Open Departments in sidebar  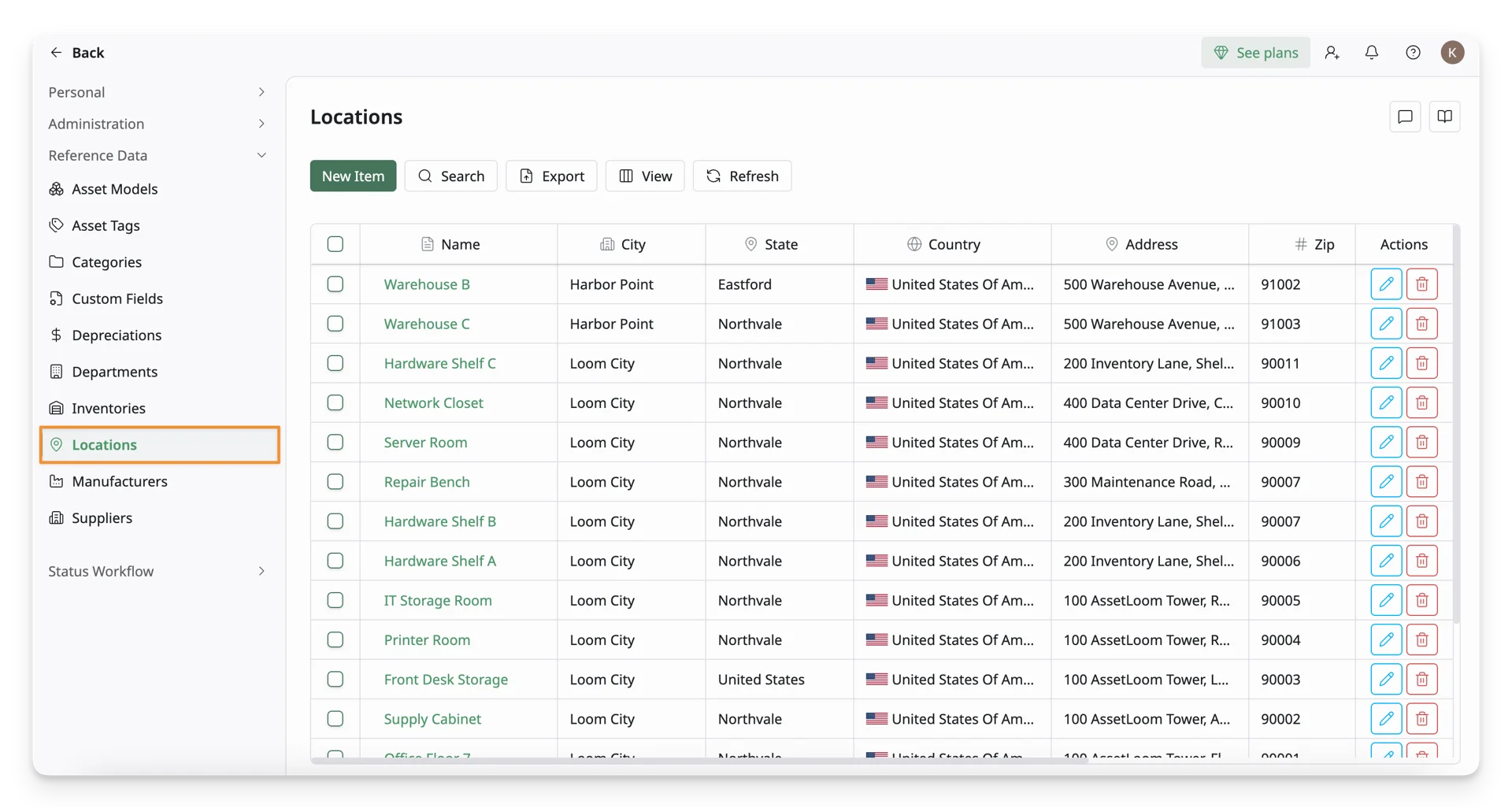(x=114, y=372)
